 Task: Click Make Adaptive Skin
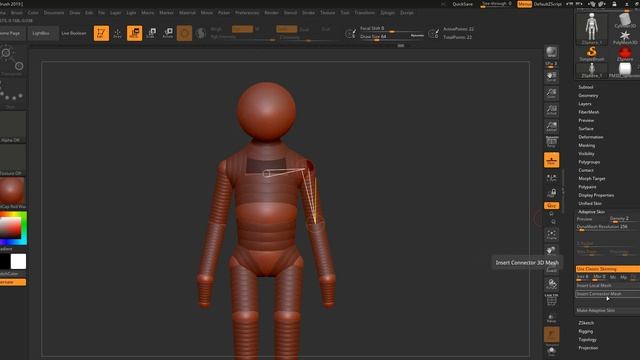click(608, 310)
